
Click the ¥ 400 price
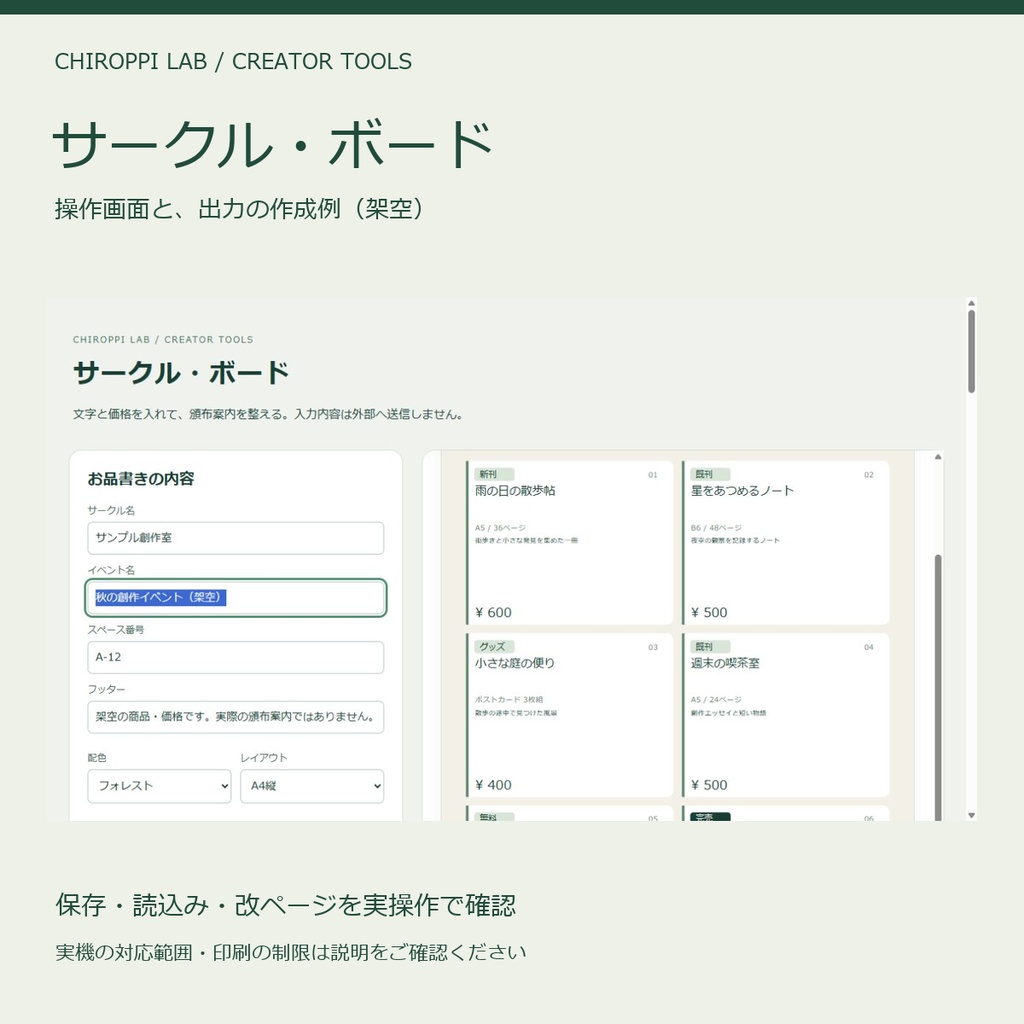(x=493, y=785)
